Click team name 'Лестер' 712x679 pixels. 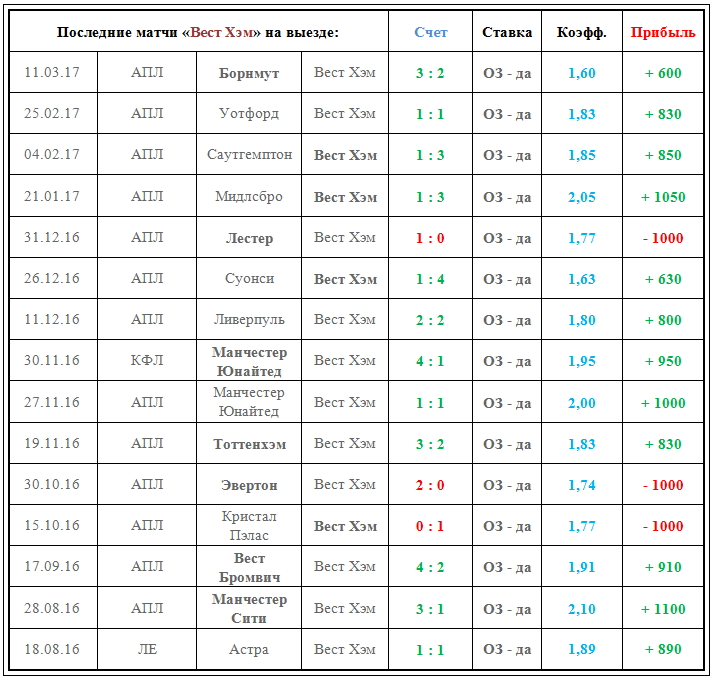pos(249,238)
